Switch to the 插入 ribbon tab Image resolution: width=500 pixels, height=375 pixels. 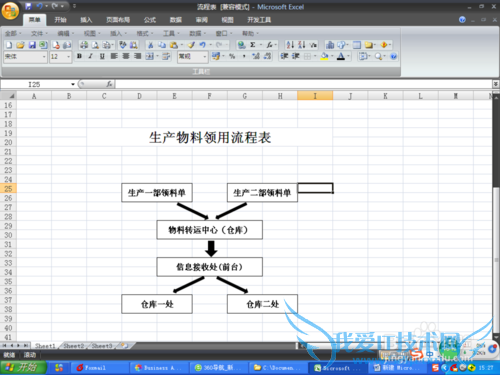click(x=86, y=20)
